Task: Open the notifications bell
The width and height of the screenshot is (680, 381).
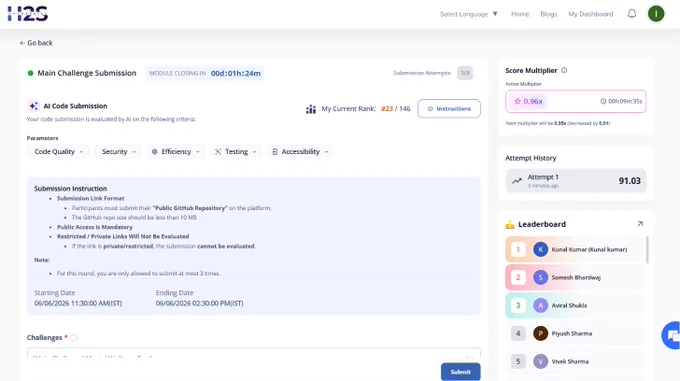Action: pyautogui.click(x=632, y=14)
